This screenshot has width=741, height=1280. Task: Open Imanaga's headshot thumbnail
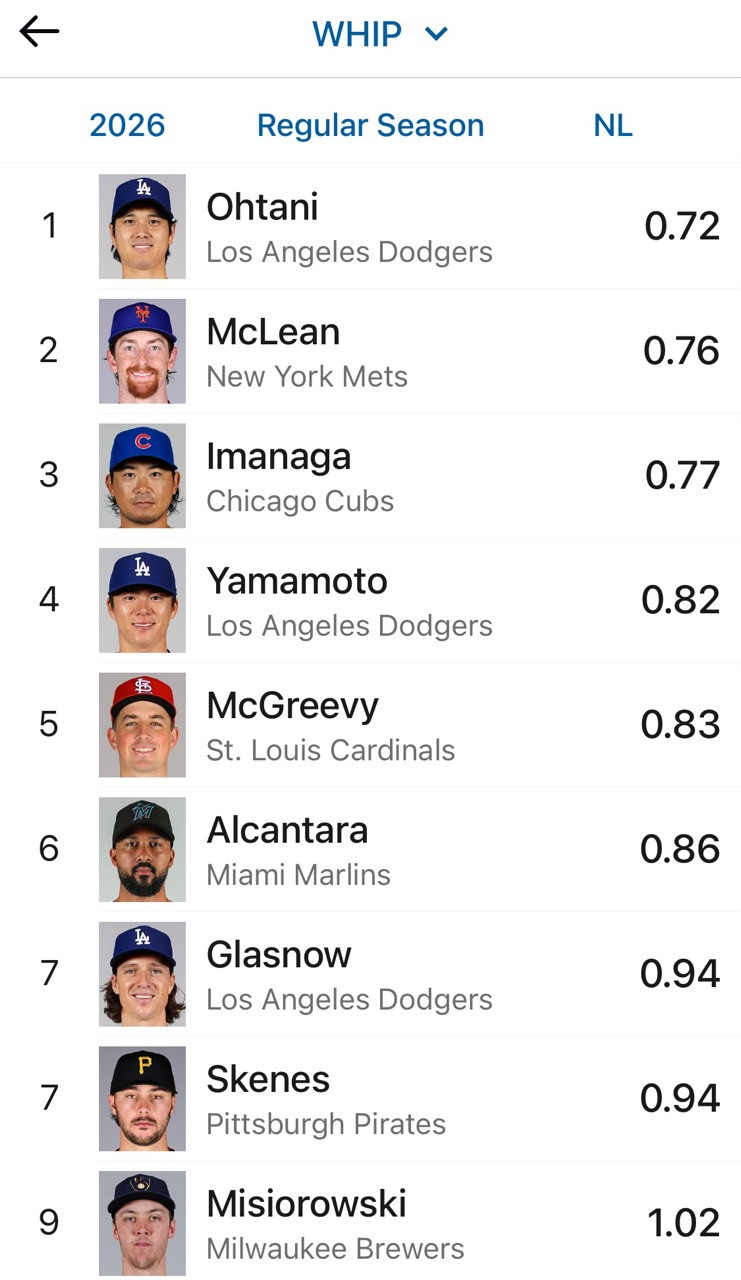pos(142,475)
